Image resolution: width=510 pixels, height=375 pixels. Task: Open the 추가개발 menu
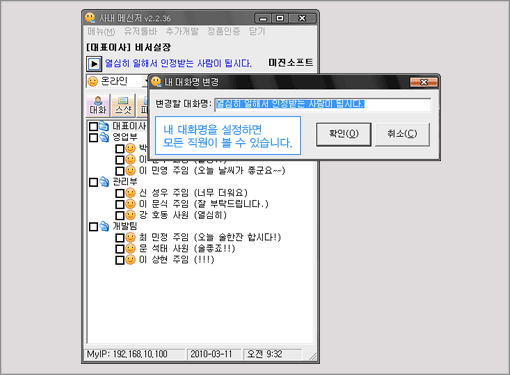pos(182,31)
